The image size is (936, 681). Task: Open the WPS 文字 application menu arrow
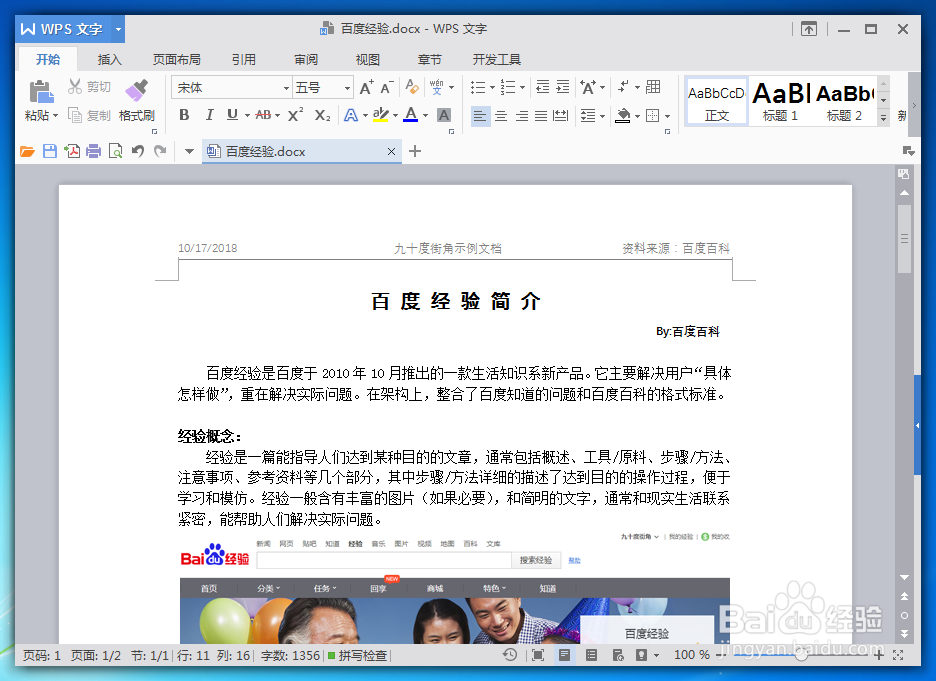pos(118,29)
